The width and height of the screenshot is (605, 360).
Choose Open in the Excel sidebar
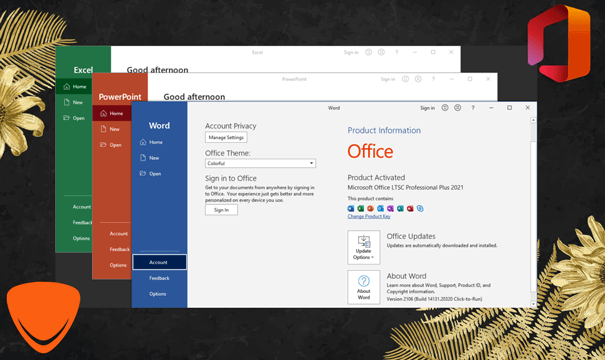74,118
